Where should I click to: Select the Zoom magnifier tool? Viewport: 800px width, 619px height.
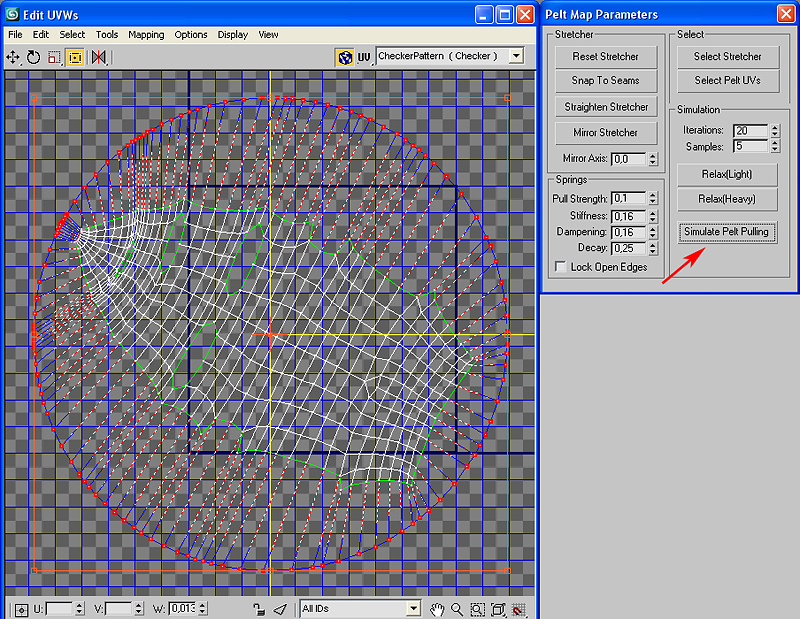point(457,609)
